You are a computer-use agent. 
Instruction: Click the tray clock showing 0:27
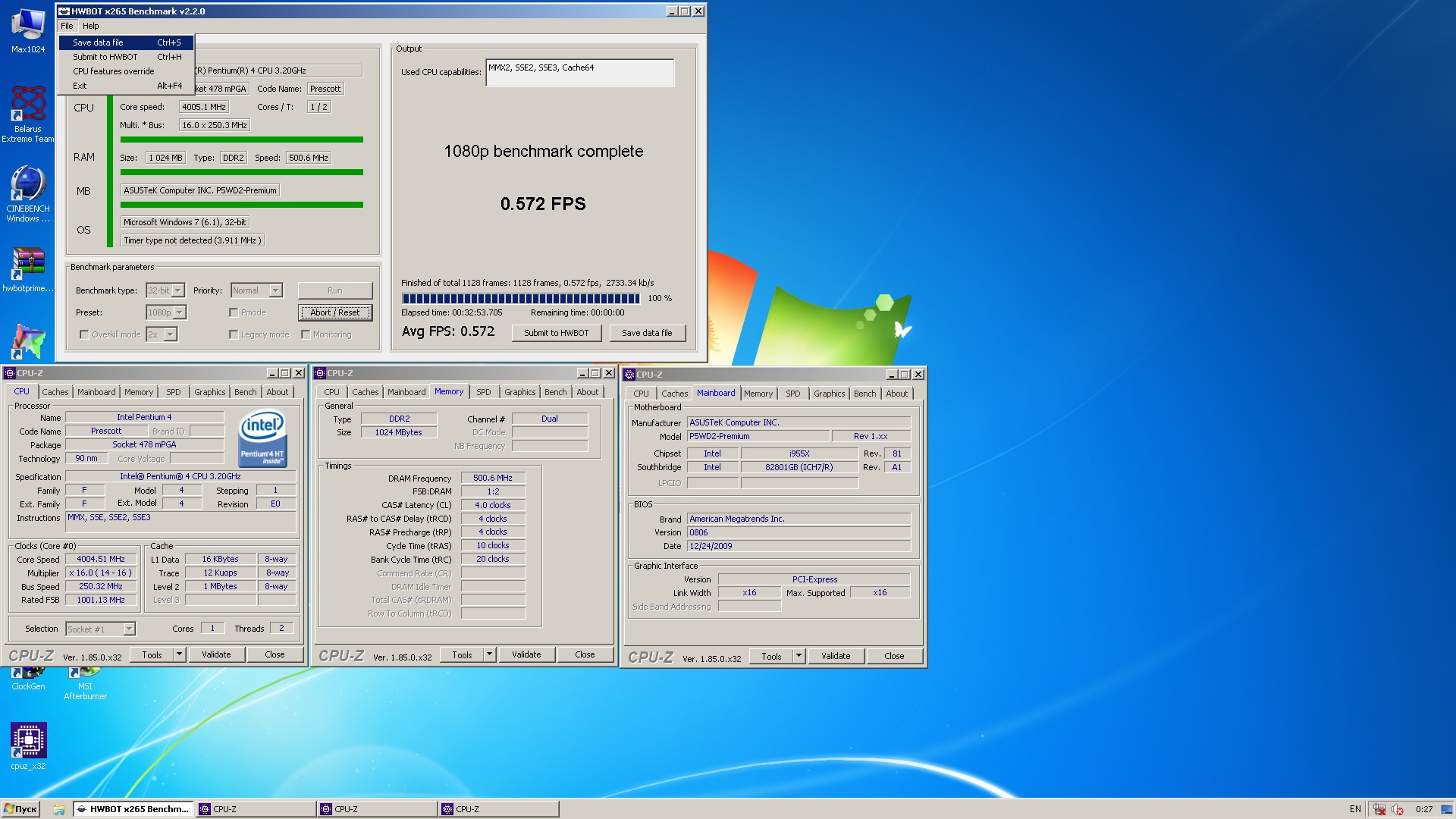(x=1424, y=809)
